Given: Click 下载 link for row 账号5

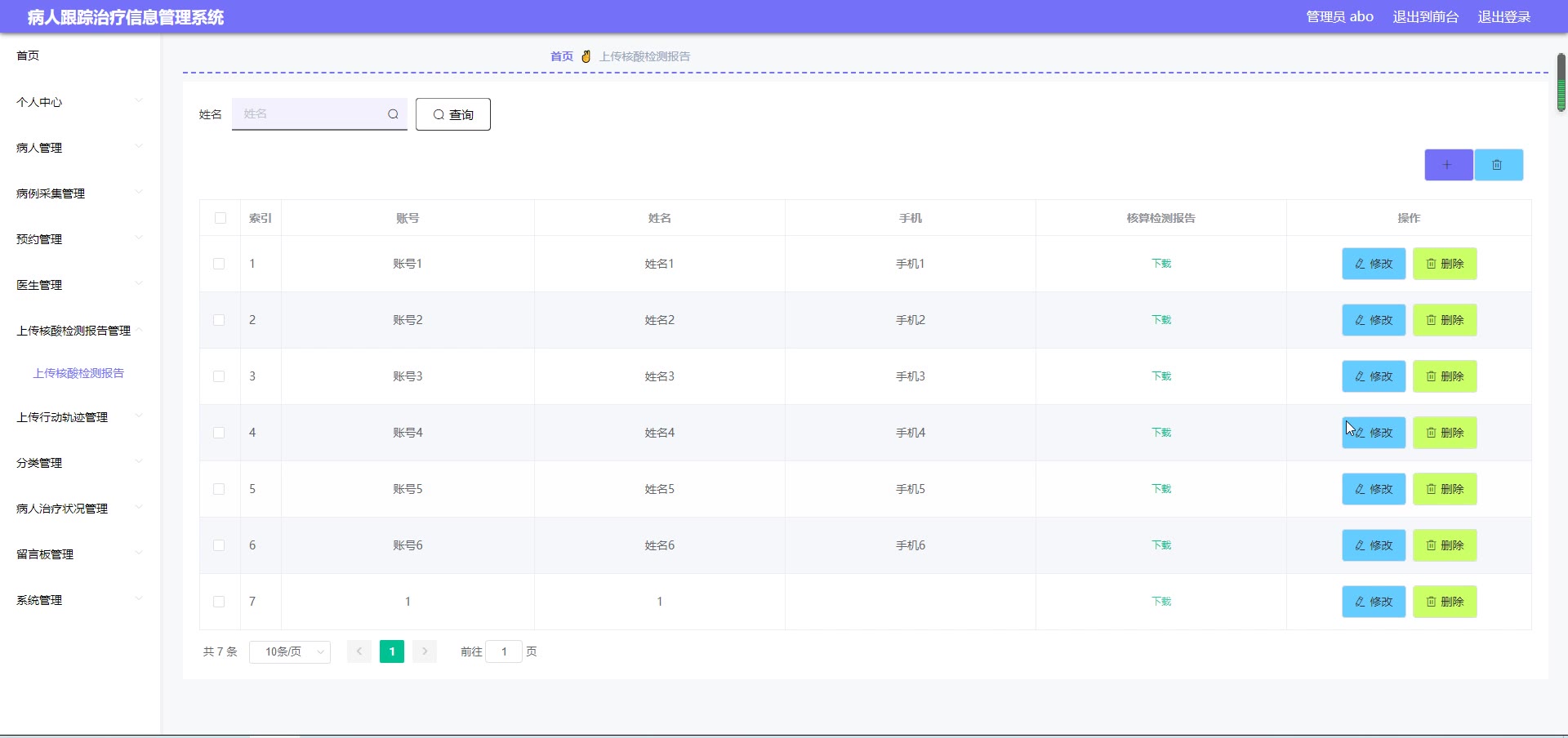Looking at the screenshot, I should click(x=1161, y=489).
